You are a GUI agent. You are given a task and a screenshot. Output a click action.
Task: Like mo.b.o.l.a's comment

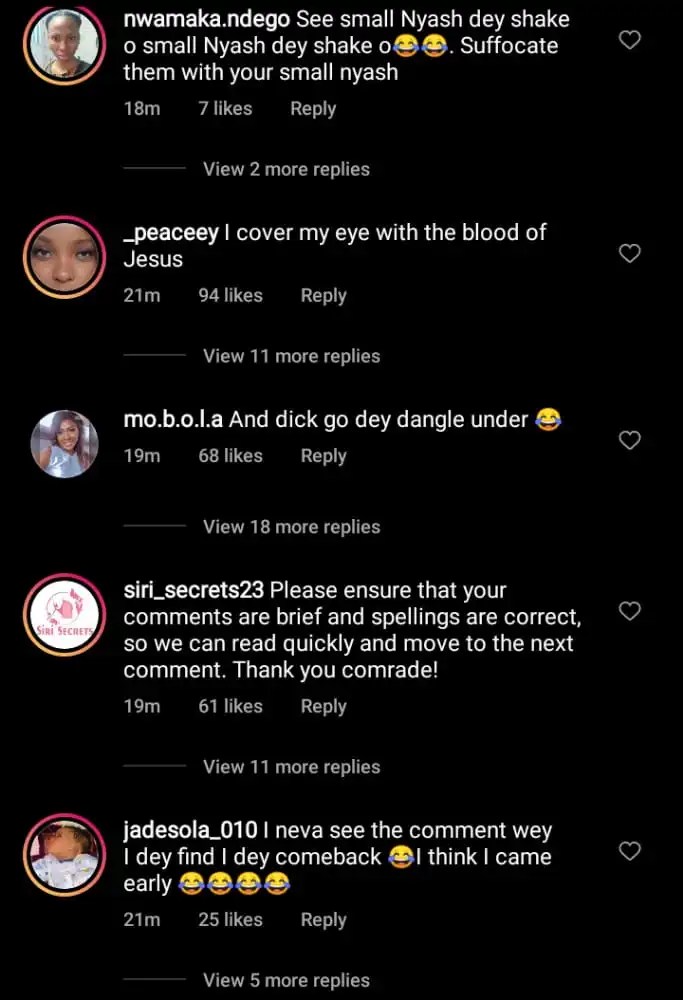[630, 440]
